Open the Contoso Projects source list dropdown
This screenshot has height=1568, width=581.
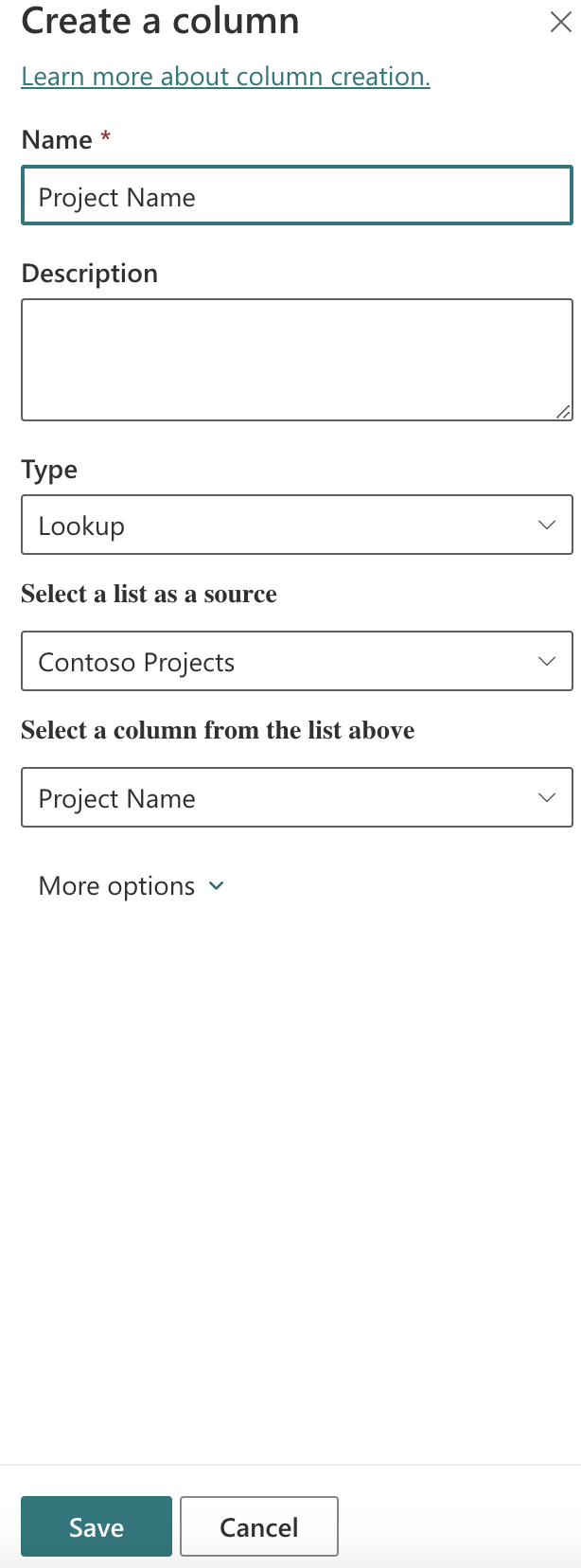pyautogui.click(x=297, y=661)
